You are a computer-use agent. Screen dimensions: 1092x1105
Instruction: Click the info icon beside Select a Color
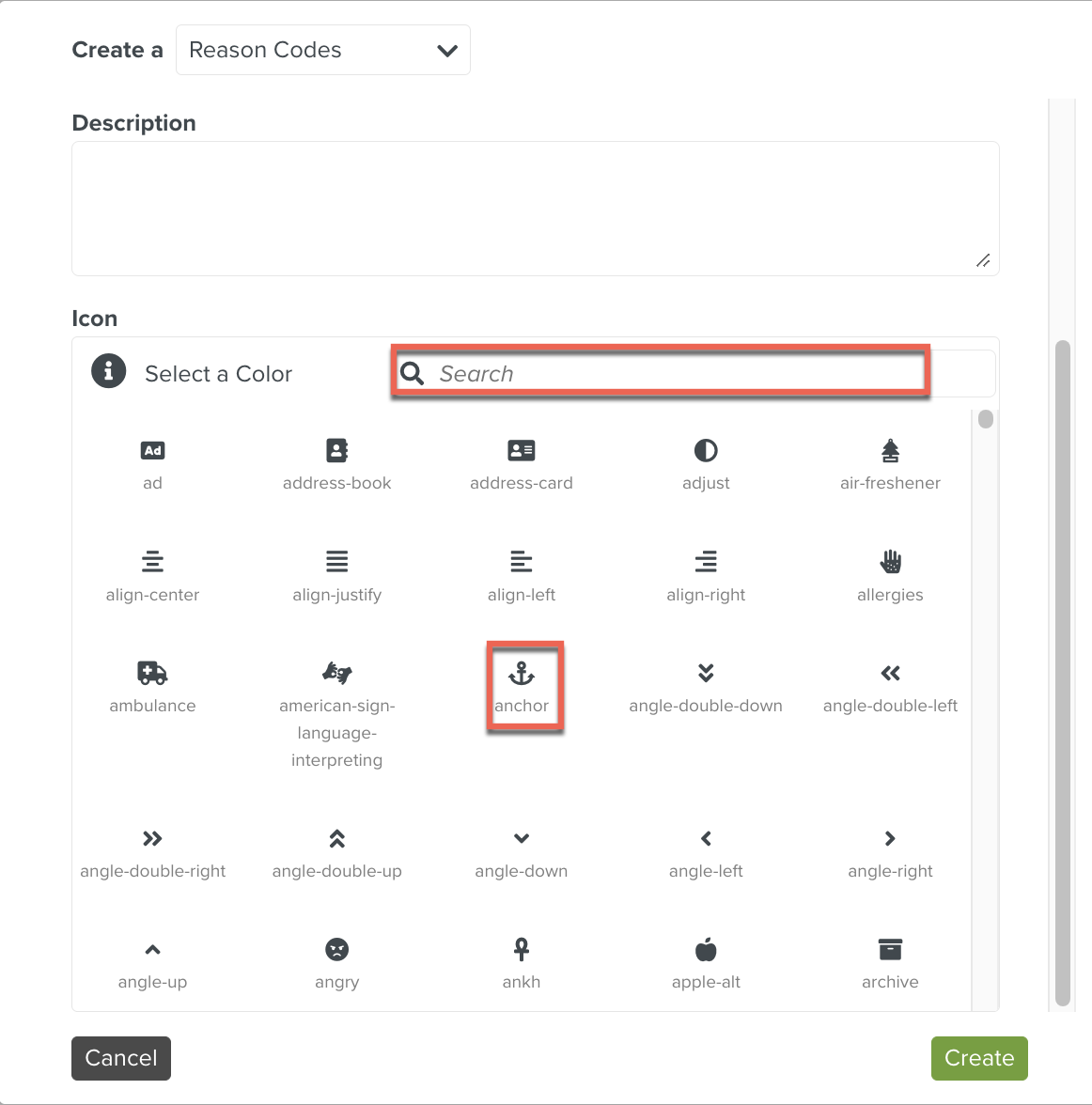(x=109, y=371)
